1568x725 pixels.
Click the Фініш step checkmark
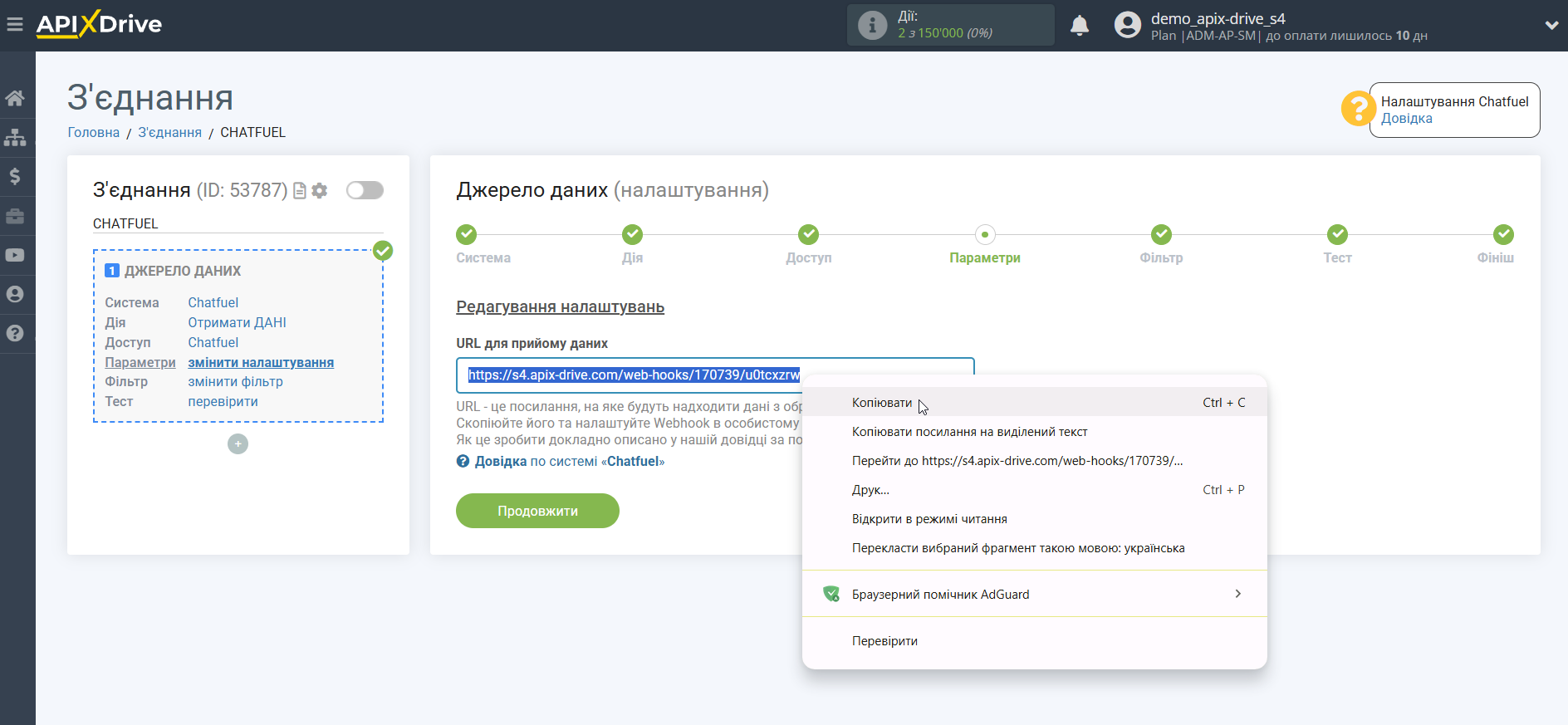point(1503,234)
